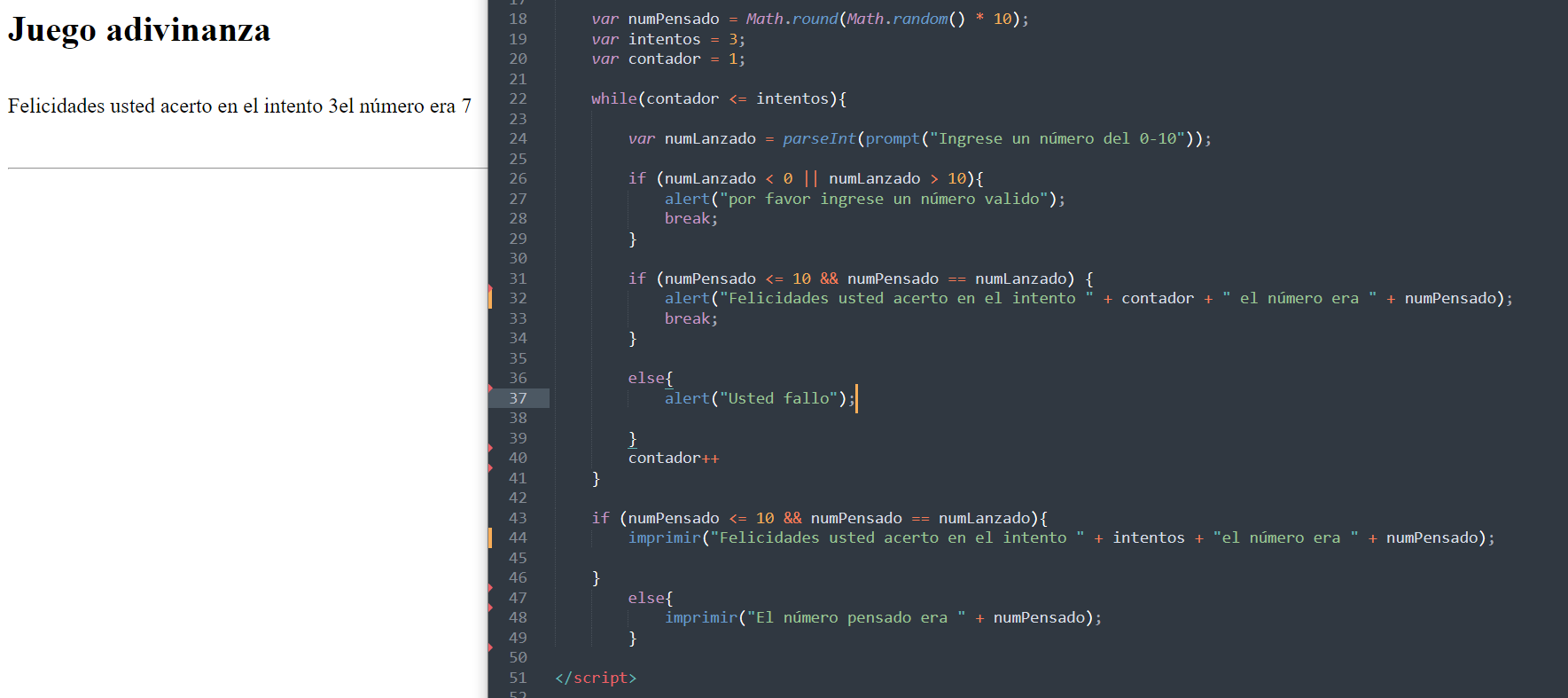The image size is (1568, 698).
Task: Click string "Usted fallo" on line 37
Action: (778, 398)
